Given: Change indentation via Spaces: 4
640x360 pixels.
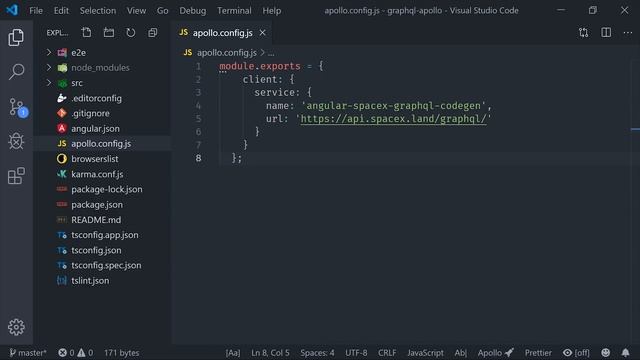Looking at the screenshot, I should [x=317, y=353].
